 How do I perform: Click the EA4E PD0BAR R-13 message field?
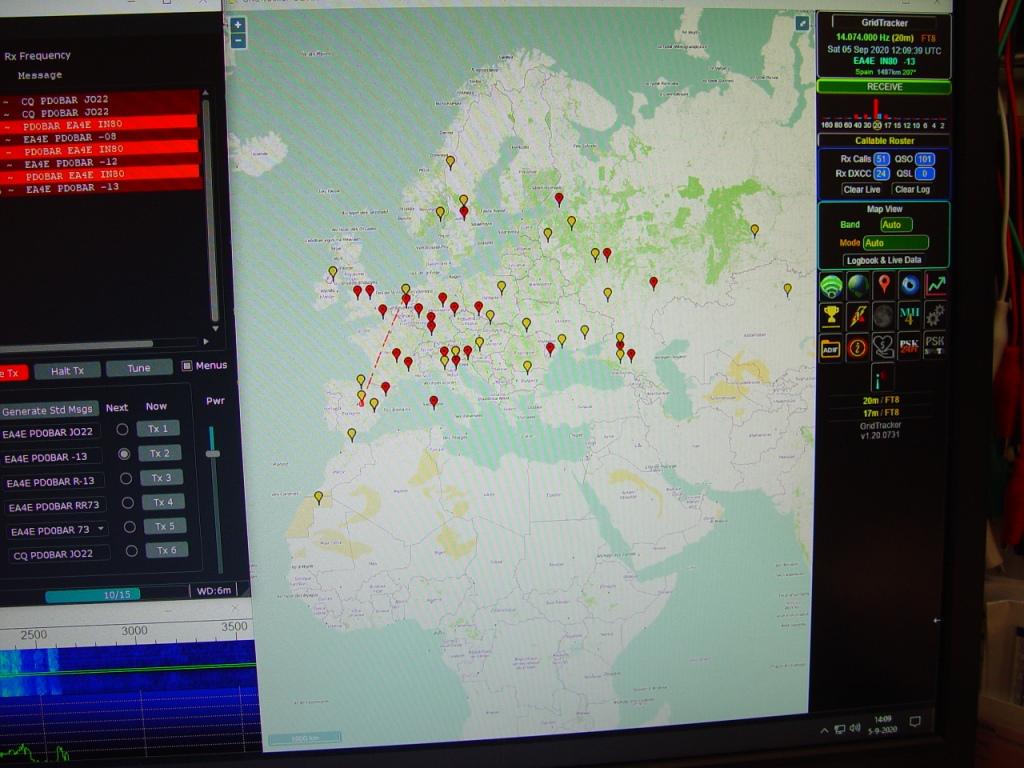tap(52, 483)
